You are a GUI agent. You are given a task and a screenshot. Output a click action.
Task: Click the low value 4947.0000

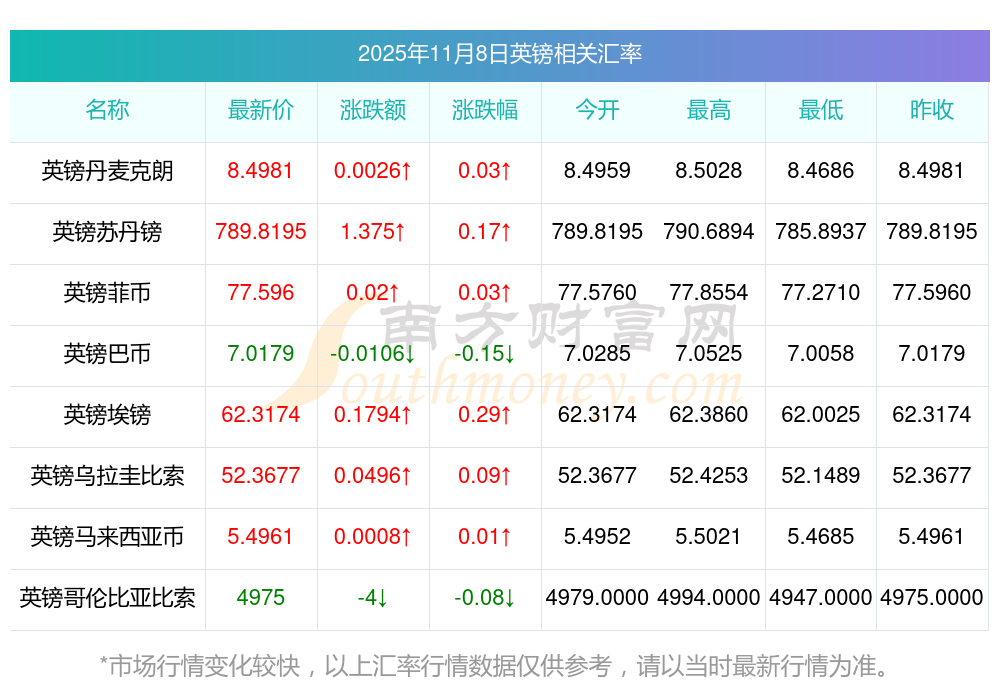(821, 598)
